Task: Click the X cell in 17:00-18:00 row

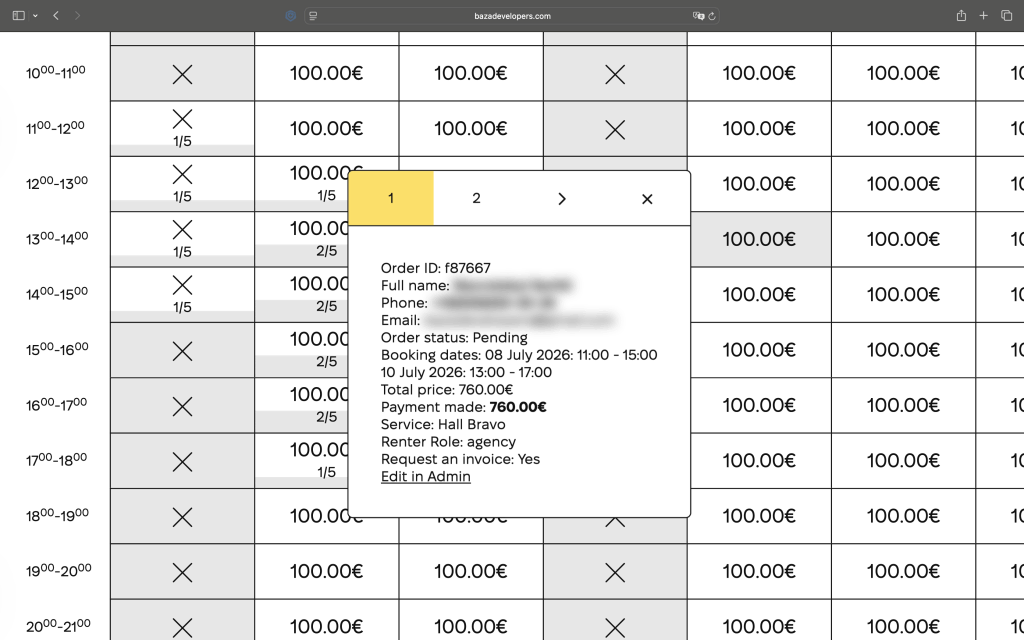Action: (182, 461)
